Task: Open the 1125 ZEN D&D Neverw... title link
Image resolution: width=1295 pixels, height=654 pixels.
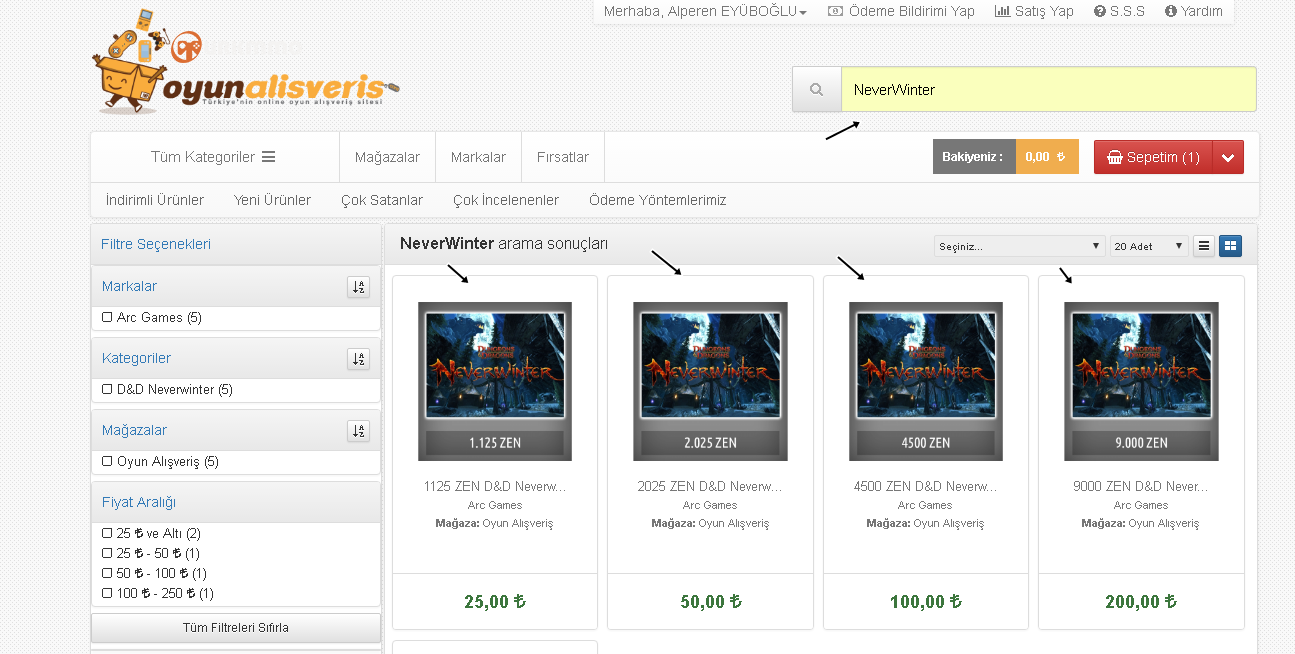Action: click(495, 487)
